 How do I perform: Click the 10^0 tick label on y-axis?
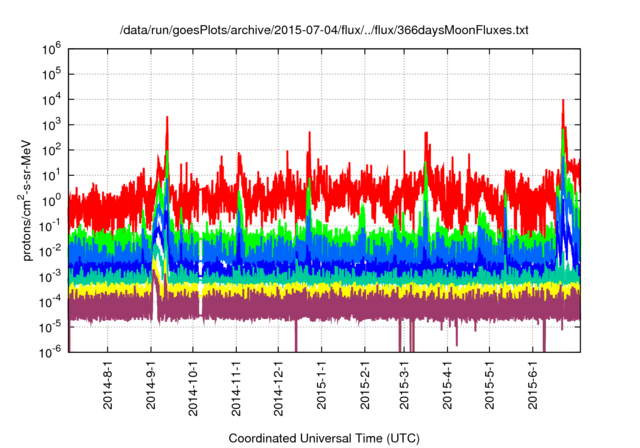52,199
